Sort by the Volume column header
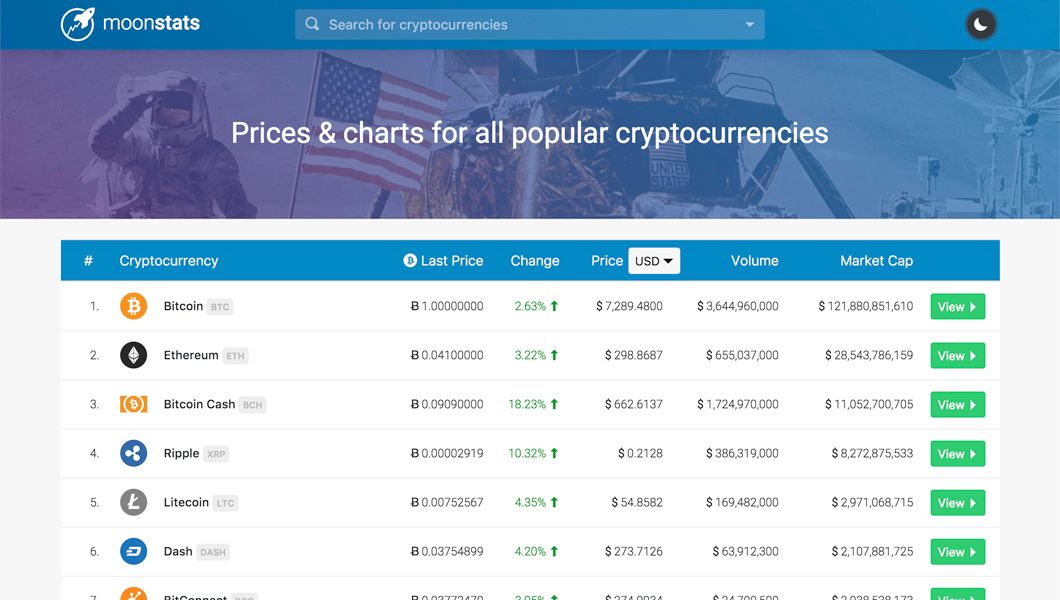The height and width of the screenshot is (600, 1060). pyautogui.click(x=754, y=261)
